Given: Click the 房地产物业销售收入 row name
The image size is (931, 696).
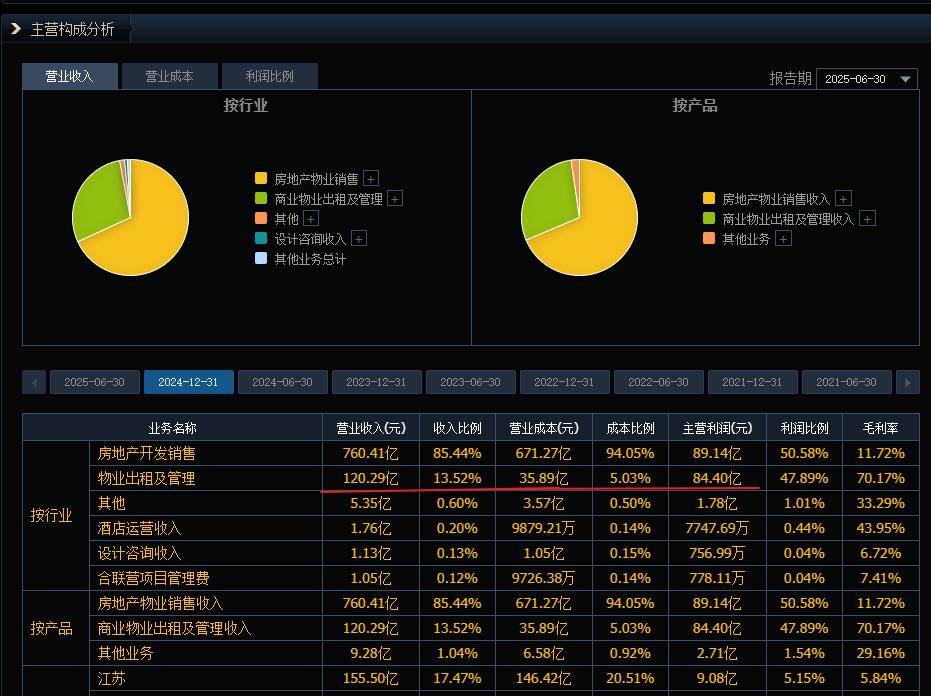Looking at the screenshot, I should pyautogui.click(x=160, y=603).
